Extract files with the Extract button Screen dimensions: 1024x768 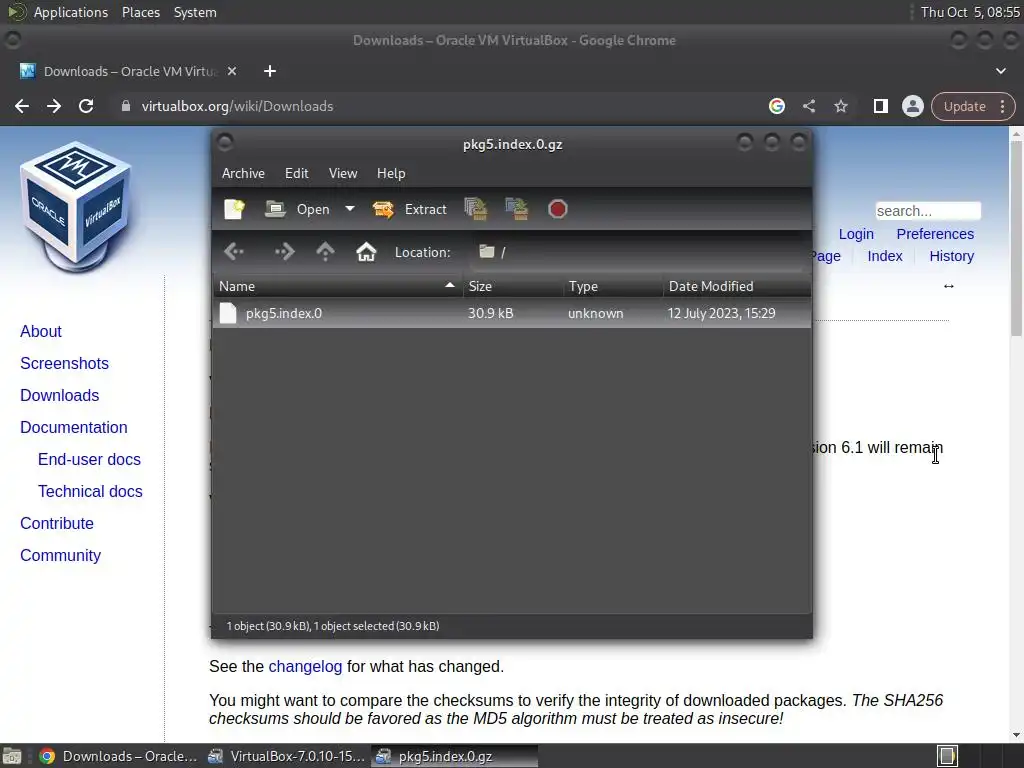click(x=409, y=209)
